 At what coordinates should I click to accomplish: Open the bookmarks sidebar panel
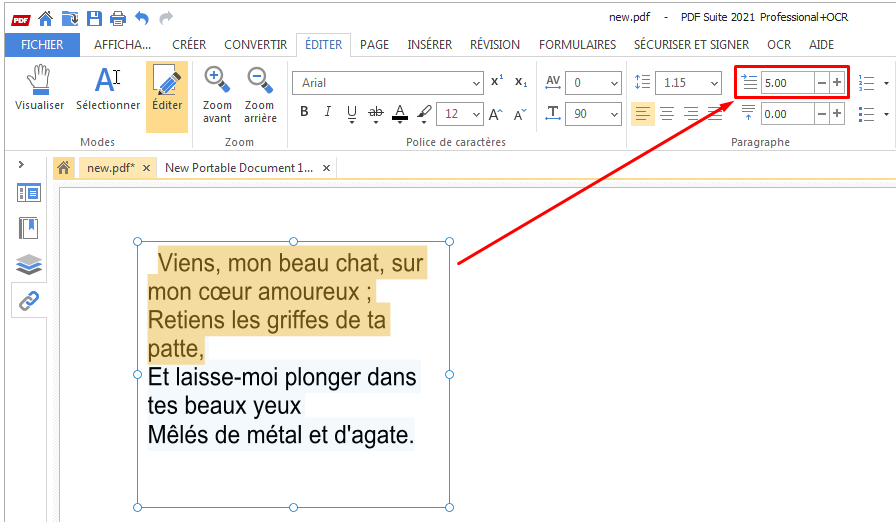(x=29, y=228)
